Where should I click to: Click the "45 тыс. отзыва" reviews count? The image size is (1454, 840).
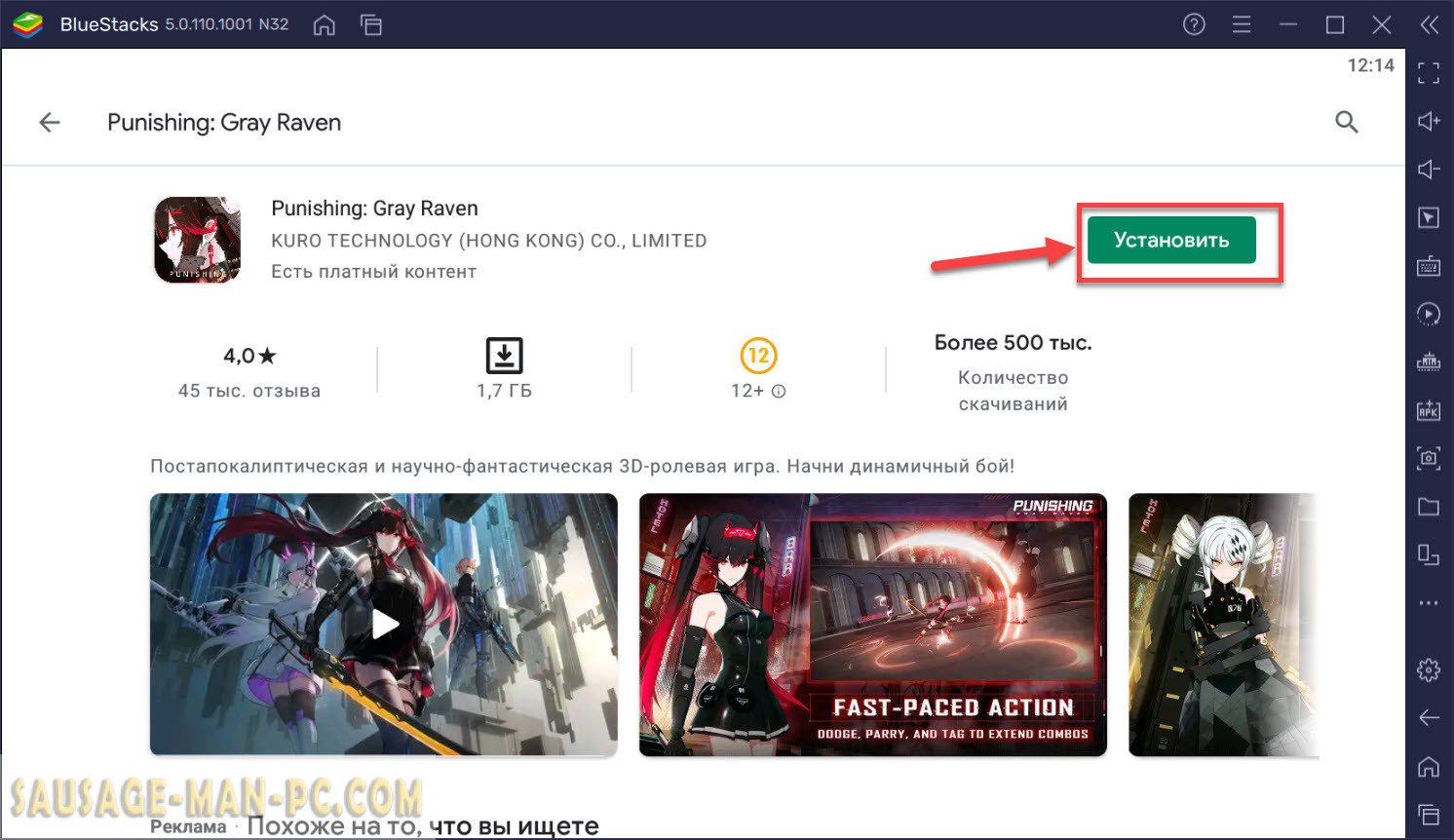pos(249,391)
